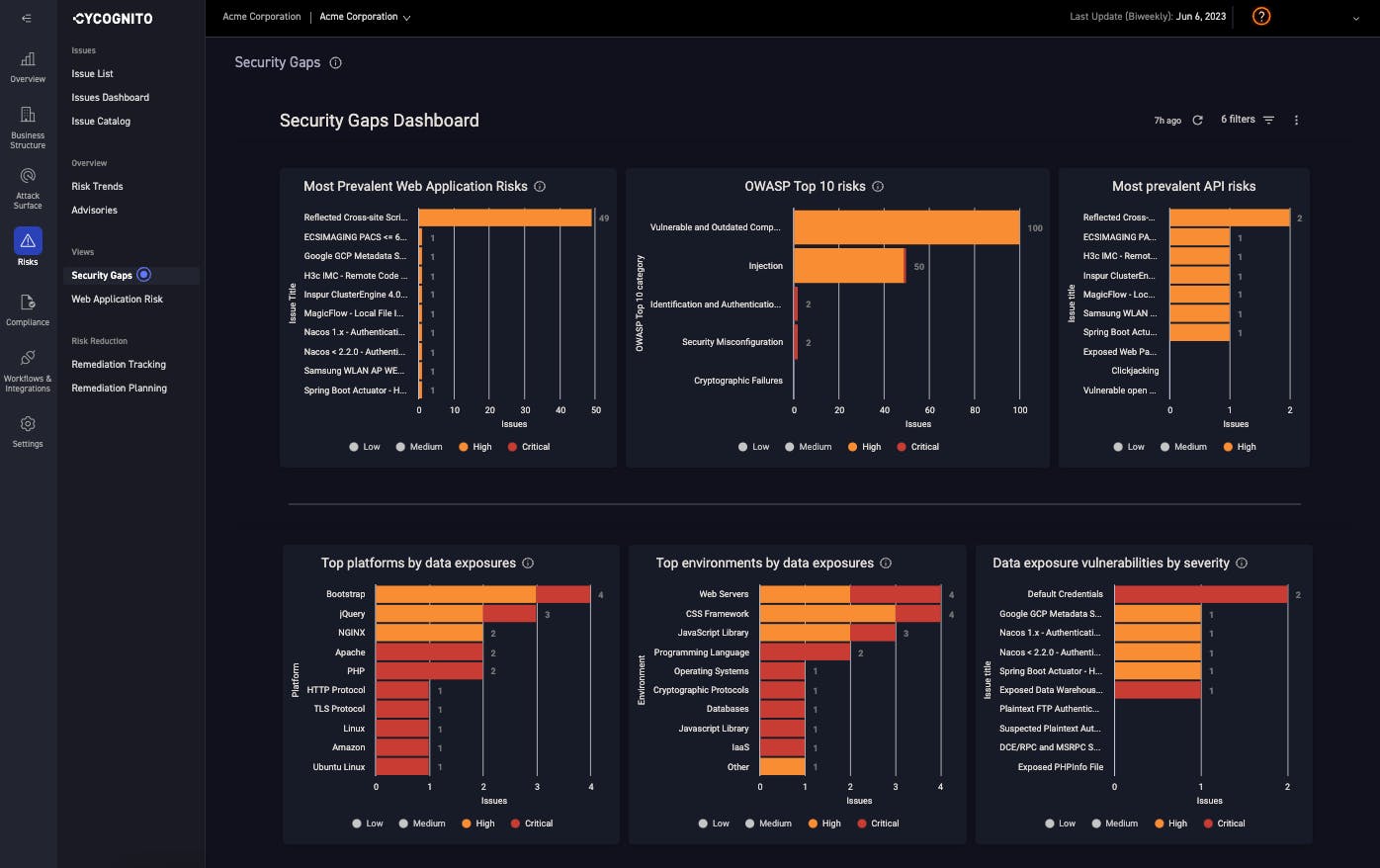Collapse the left sidebar with arrow icon

pyautogui.click(x=27, y=18)
